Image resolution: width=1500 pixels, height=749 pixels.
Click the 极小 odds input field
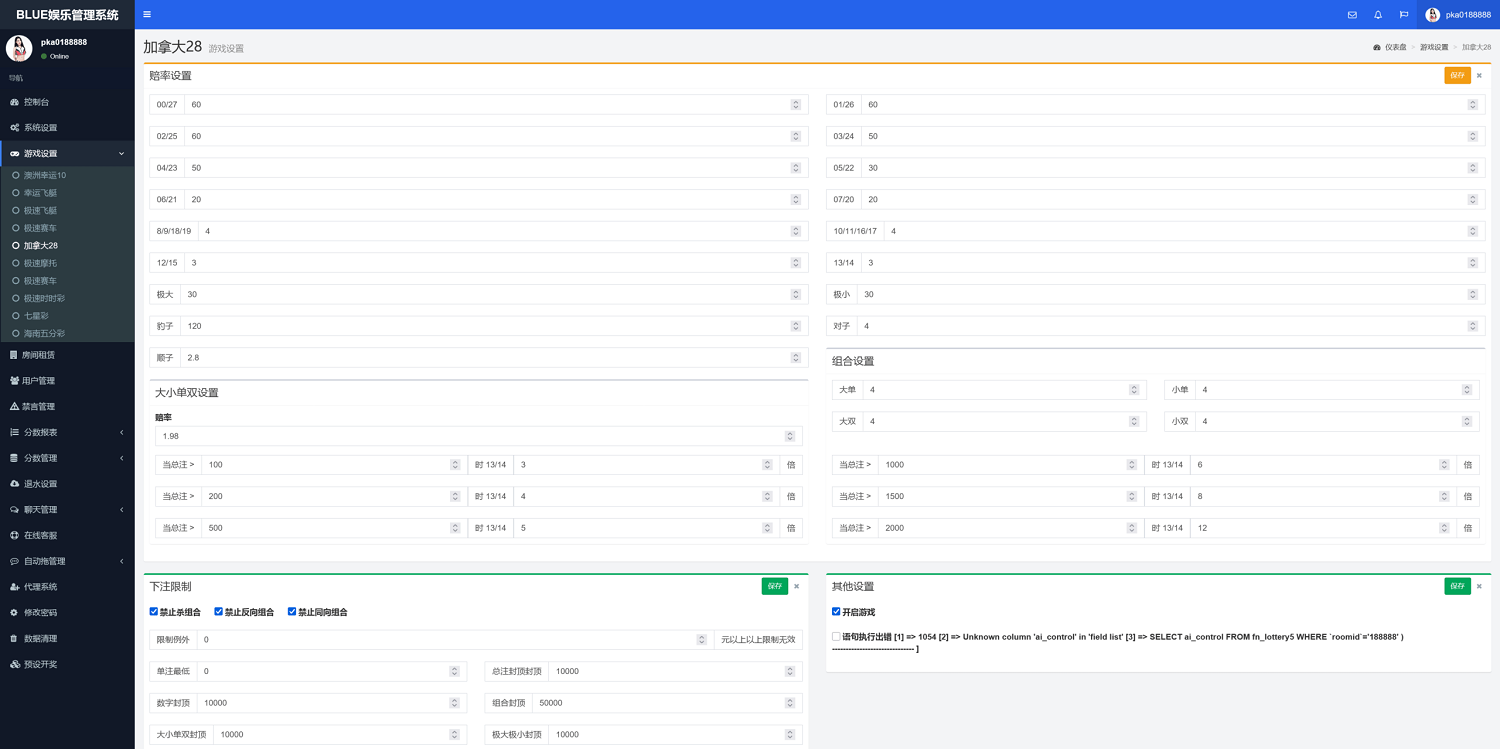click(1170, 295)
